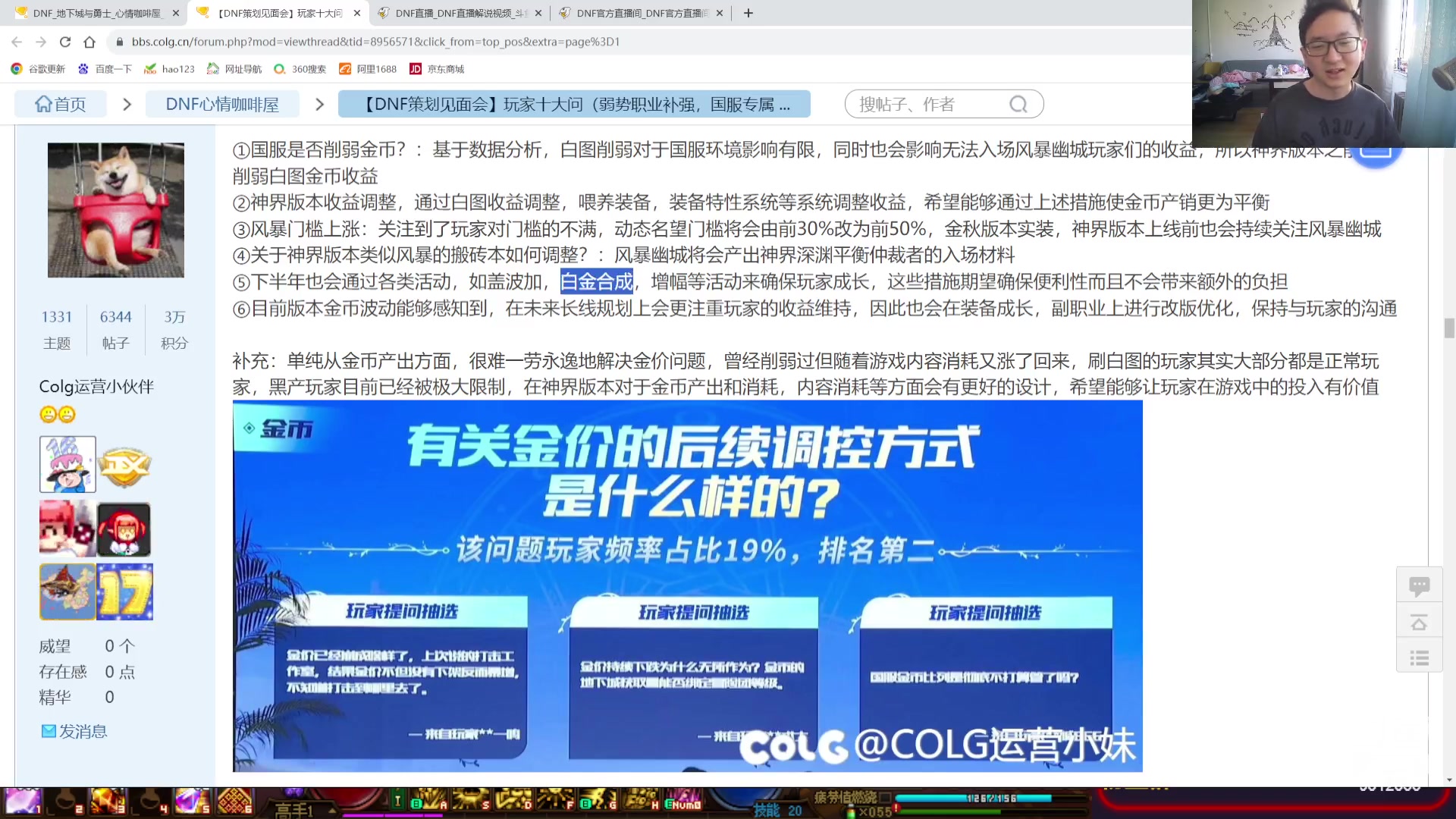Close the DNF_地下城与勇士 tab
Screen dimensions: 1456x819
pyautogui.click(x=176, y=13)
